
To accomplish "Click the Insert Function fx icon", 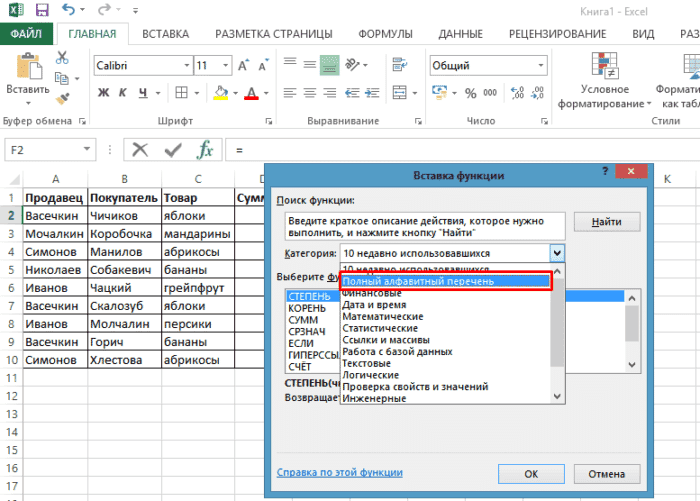I will pyautogui.click(x=205, y=150).
